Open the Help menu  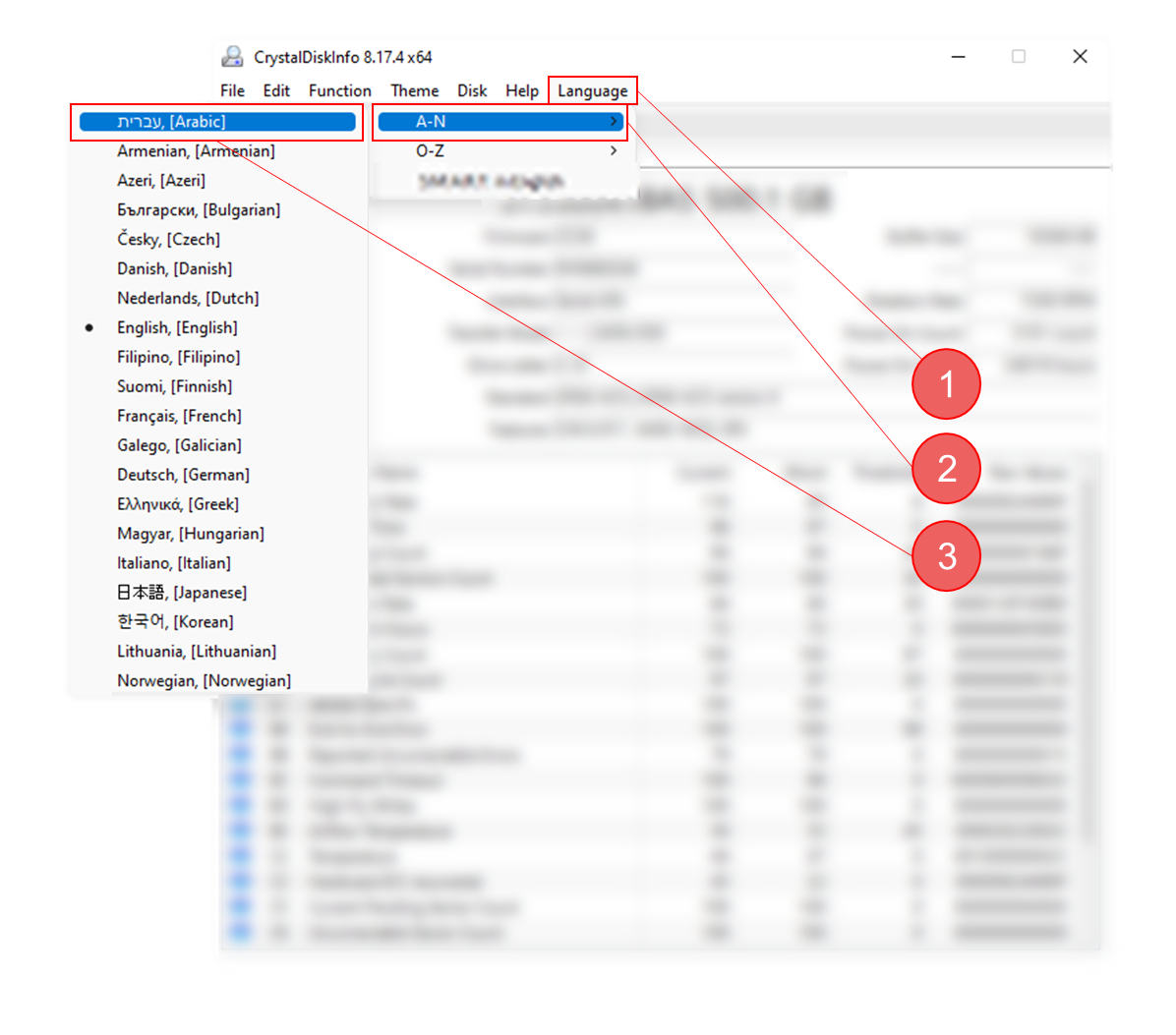pos(522,90)
